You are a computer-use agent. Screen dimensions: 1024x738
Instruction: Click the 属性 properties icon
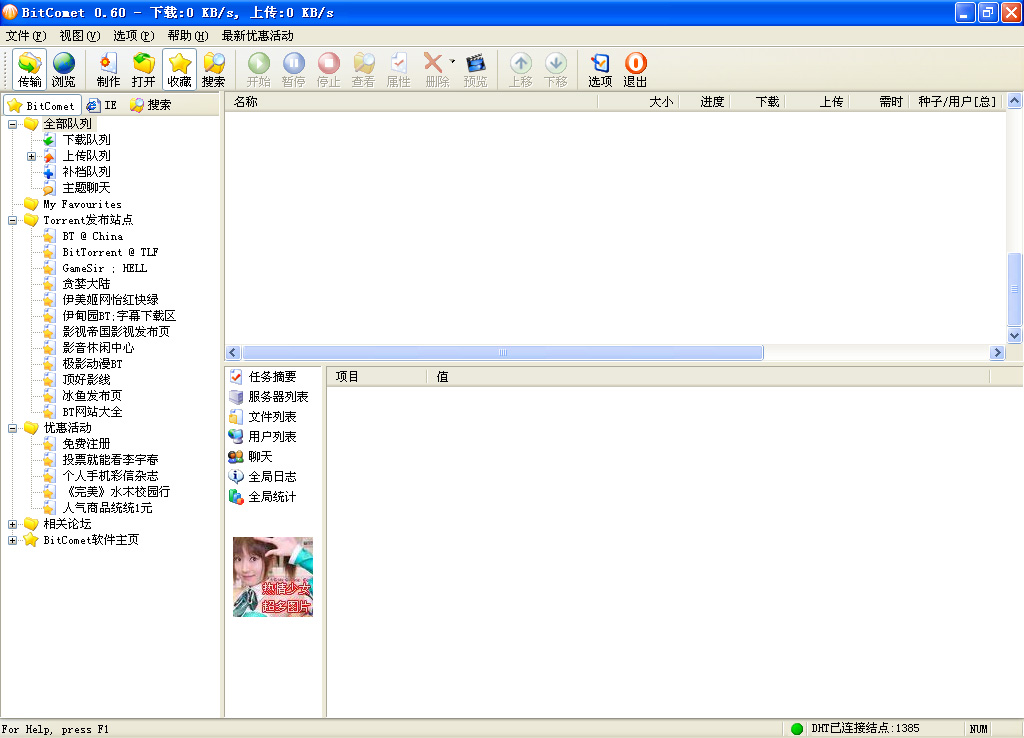(x=398, y=69)
